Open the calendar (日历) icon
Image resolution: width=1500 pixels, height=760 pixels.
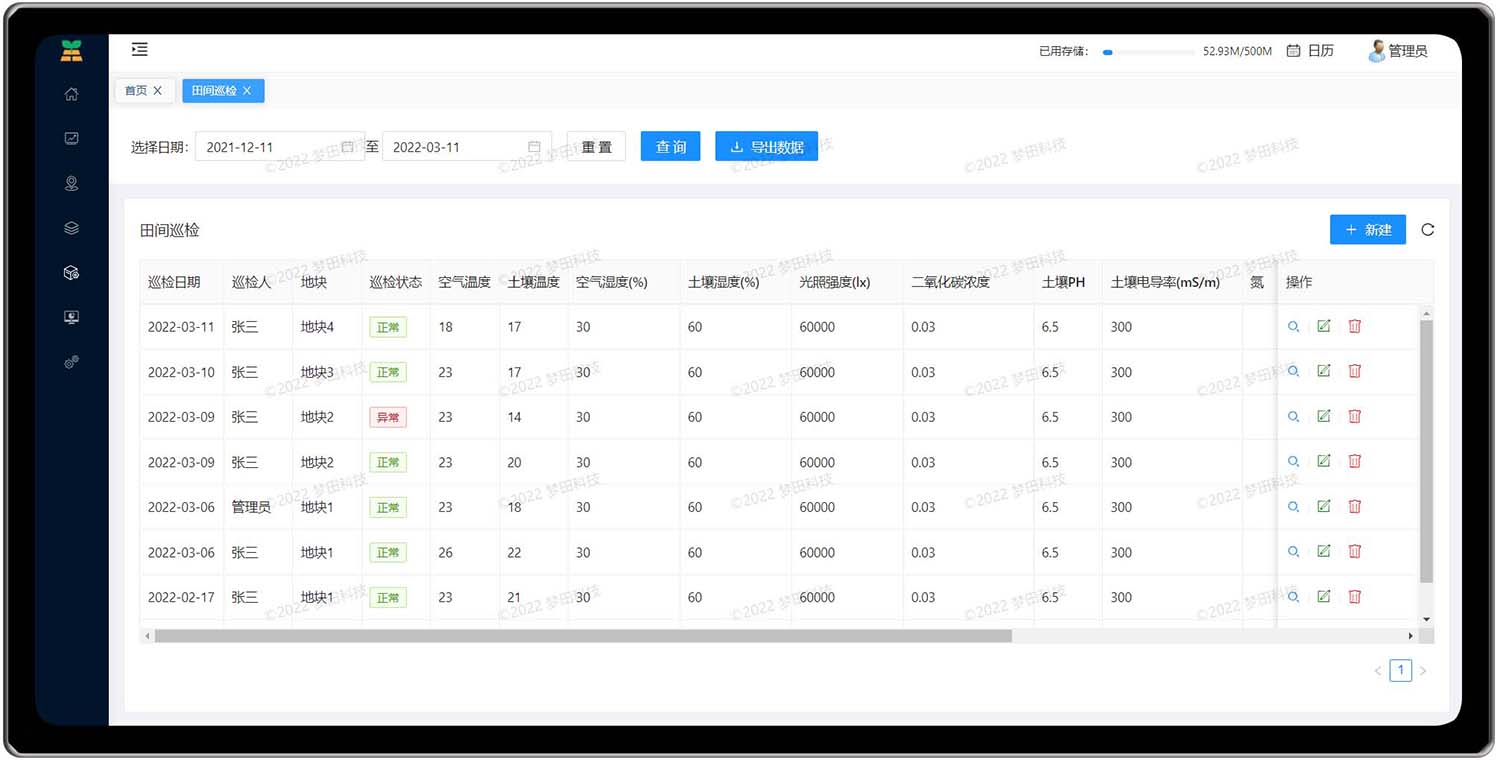click(1293, 50)
